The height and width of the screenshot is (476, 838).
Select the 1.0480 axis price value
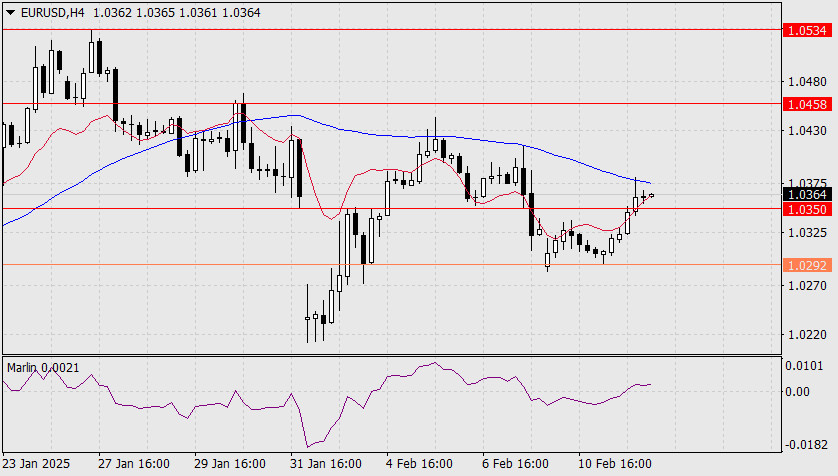(808, 82)
